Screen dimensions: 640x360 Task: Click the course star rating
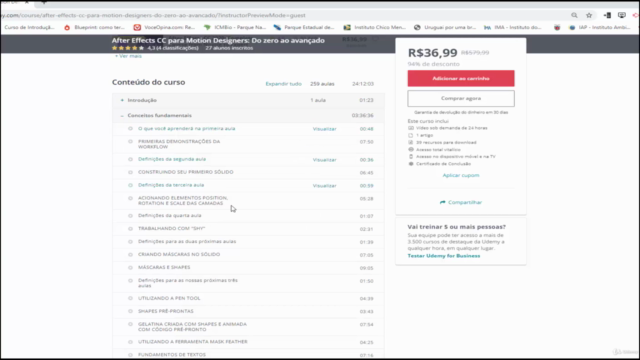click(128, 48)
